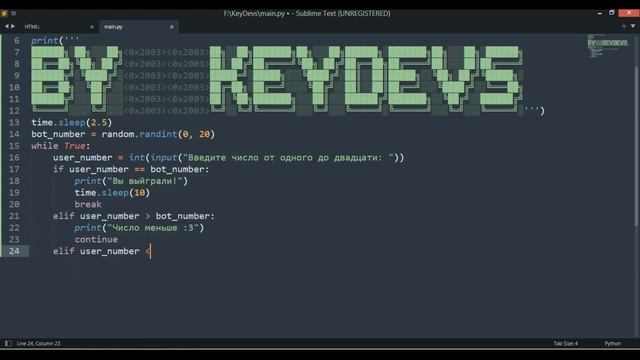Screen dimensions: 640x360
Task: Switch to the HTML tab
Action: (x=32, y=27)
